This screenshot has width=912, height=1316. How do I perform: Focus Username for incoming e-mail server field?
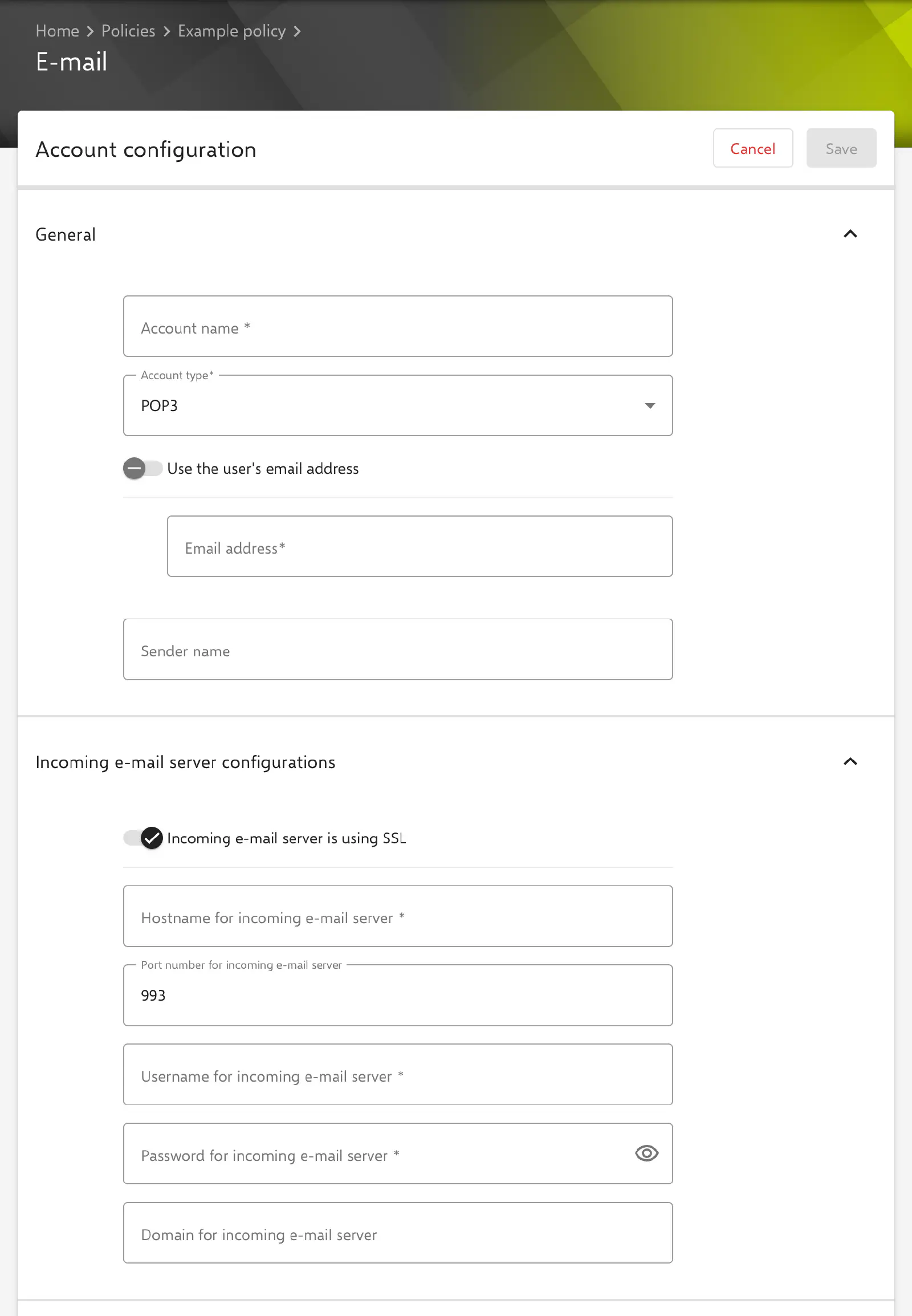(398, 1075)
